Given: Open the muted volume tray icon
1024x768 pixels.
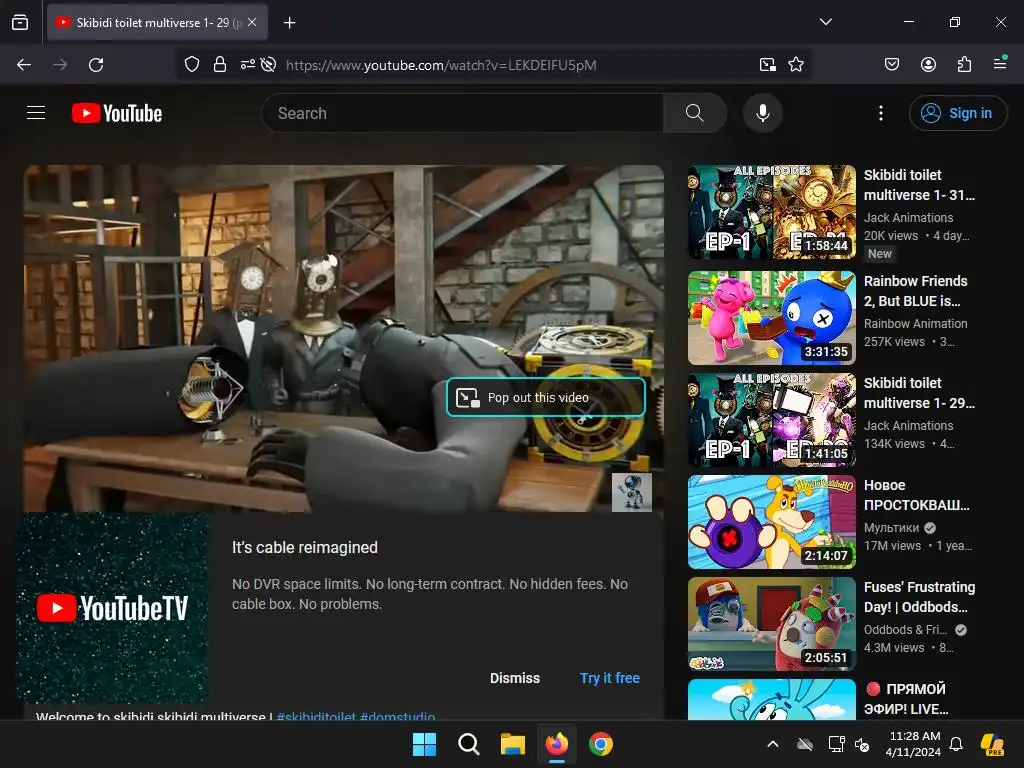Looking at the screenshot, I should [862, 744].
